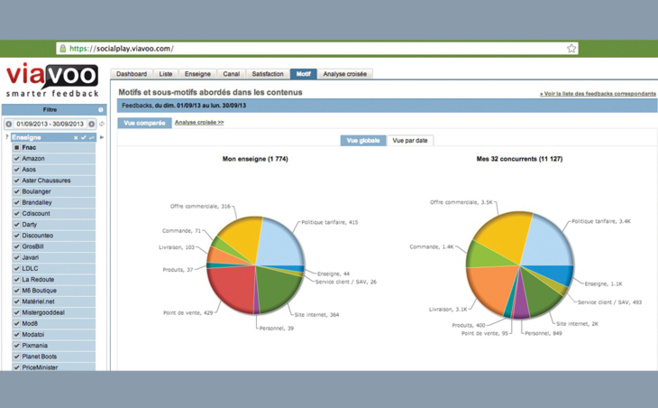The height and width of the screenshot is (408, 658).
Task: Click the previous date range arrow
Action: (8, 124)
